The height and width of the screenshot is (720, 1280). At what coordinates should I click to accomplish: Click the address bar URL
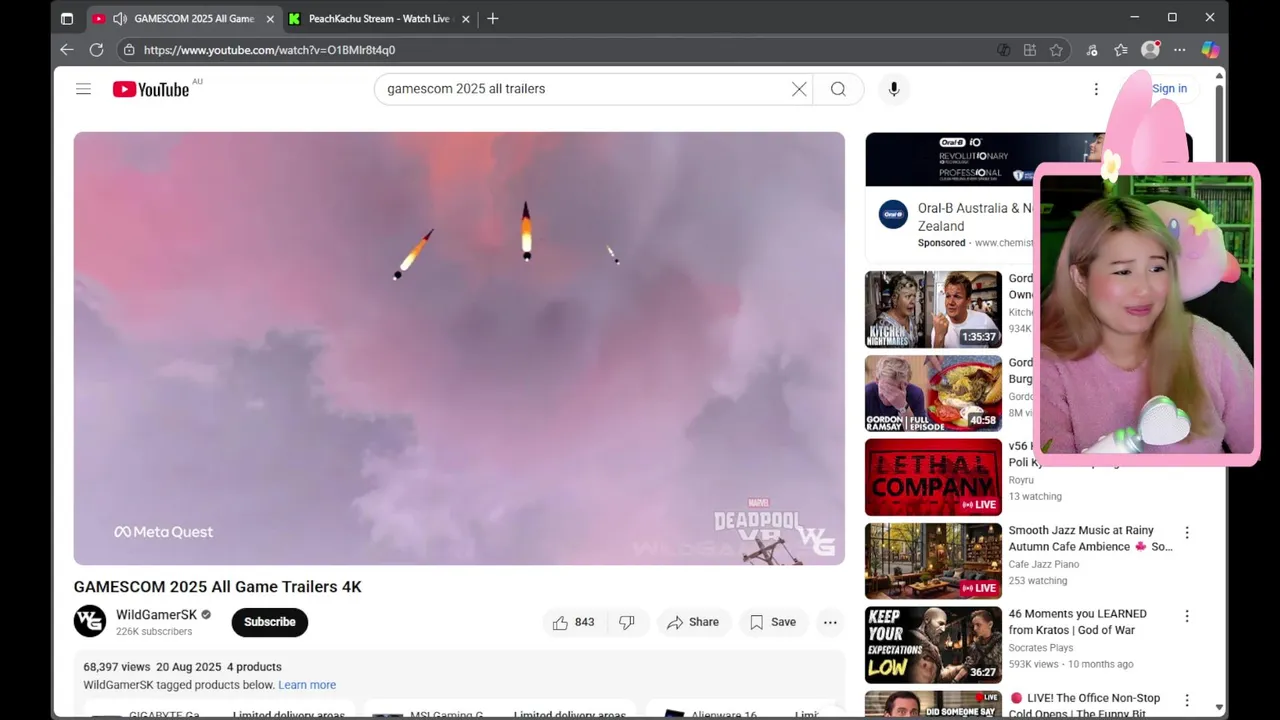(x=269, y=50)
